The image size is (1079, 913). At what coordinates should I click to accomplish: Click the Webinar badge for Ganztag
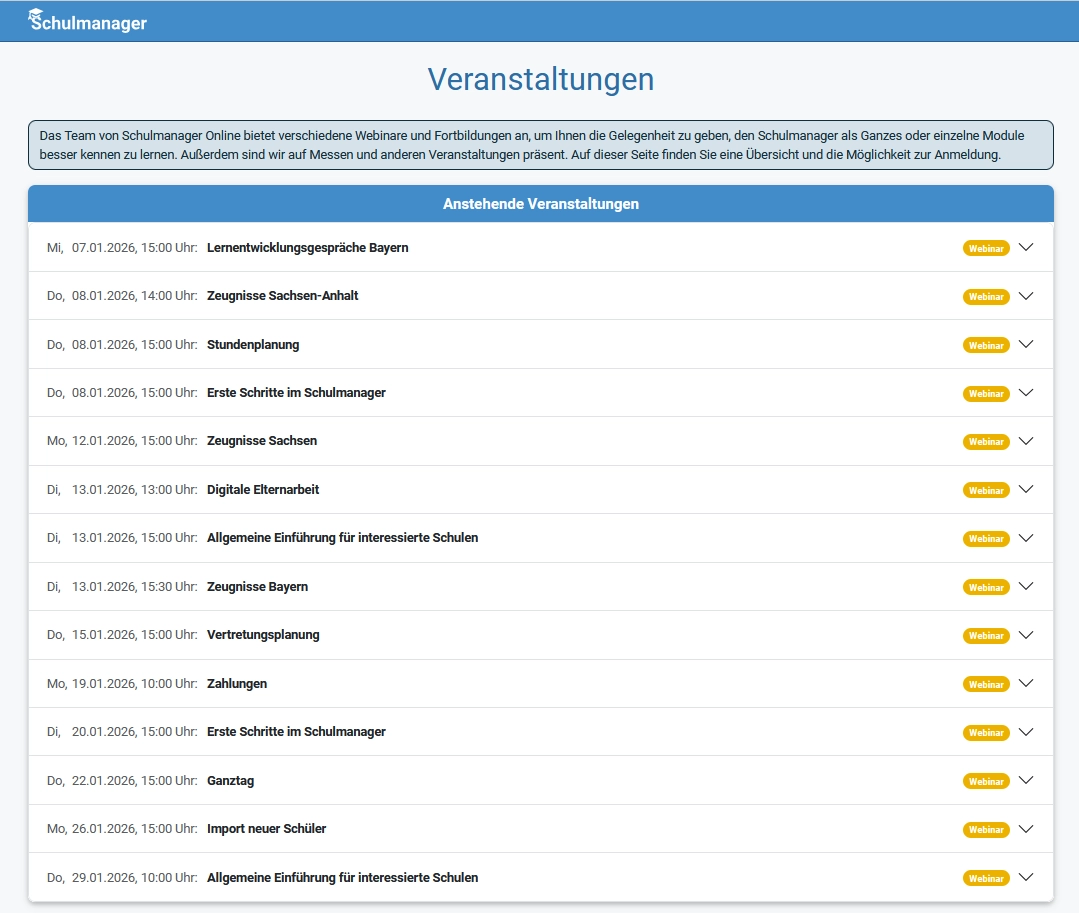click(986, 780)
